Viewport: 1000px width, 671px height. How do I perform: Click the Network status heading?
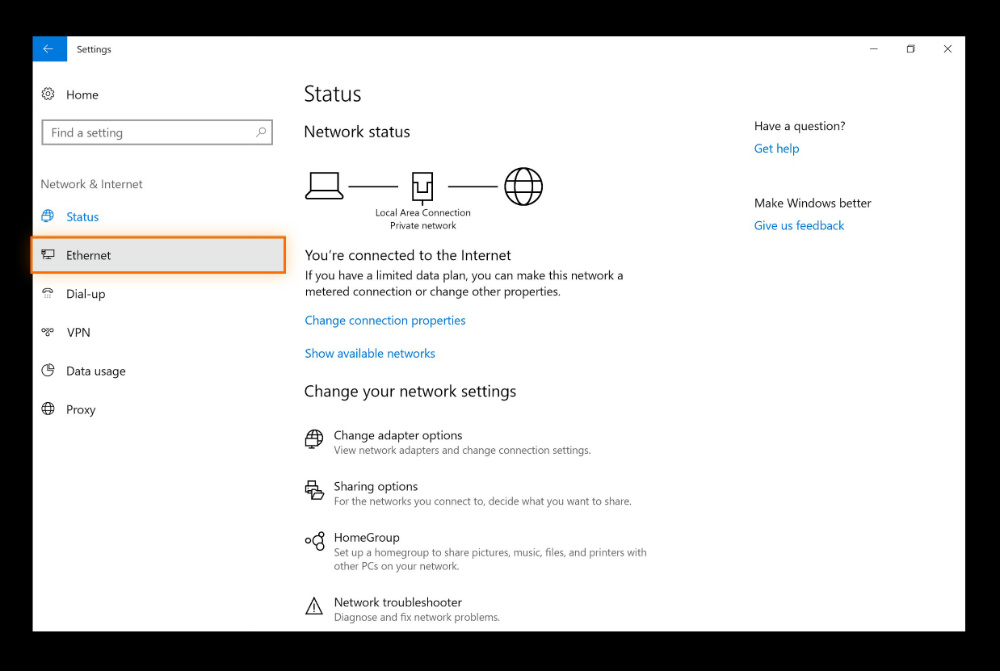click(x=357, y=132)
